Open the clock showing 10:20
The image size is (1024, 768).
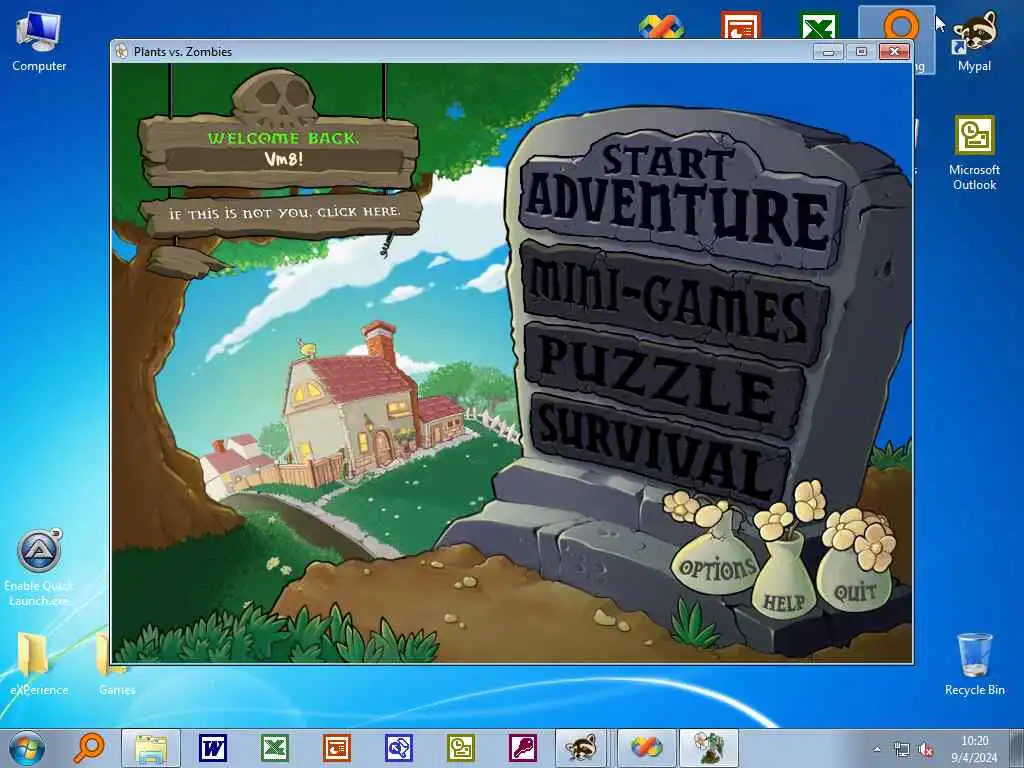[974, 749]
